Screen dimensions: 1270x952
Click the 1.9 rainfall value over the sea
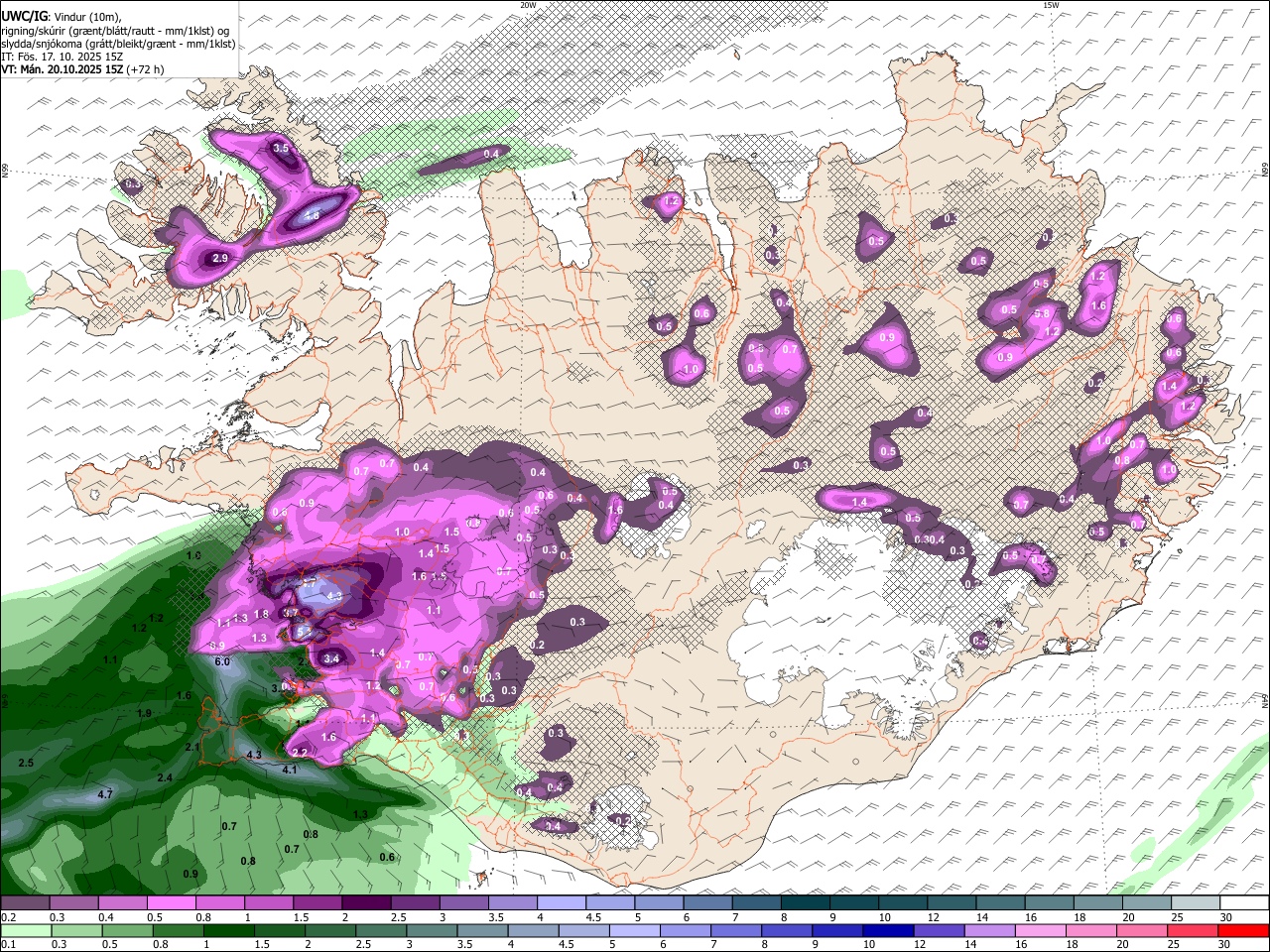click(x=144, y=713)
